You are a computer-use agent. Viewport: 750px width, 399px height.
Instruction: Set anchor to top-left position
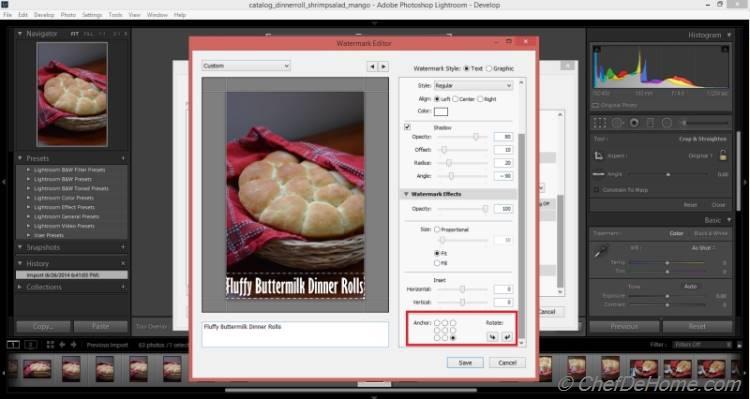pyautogui.click(x=437, y=323)
